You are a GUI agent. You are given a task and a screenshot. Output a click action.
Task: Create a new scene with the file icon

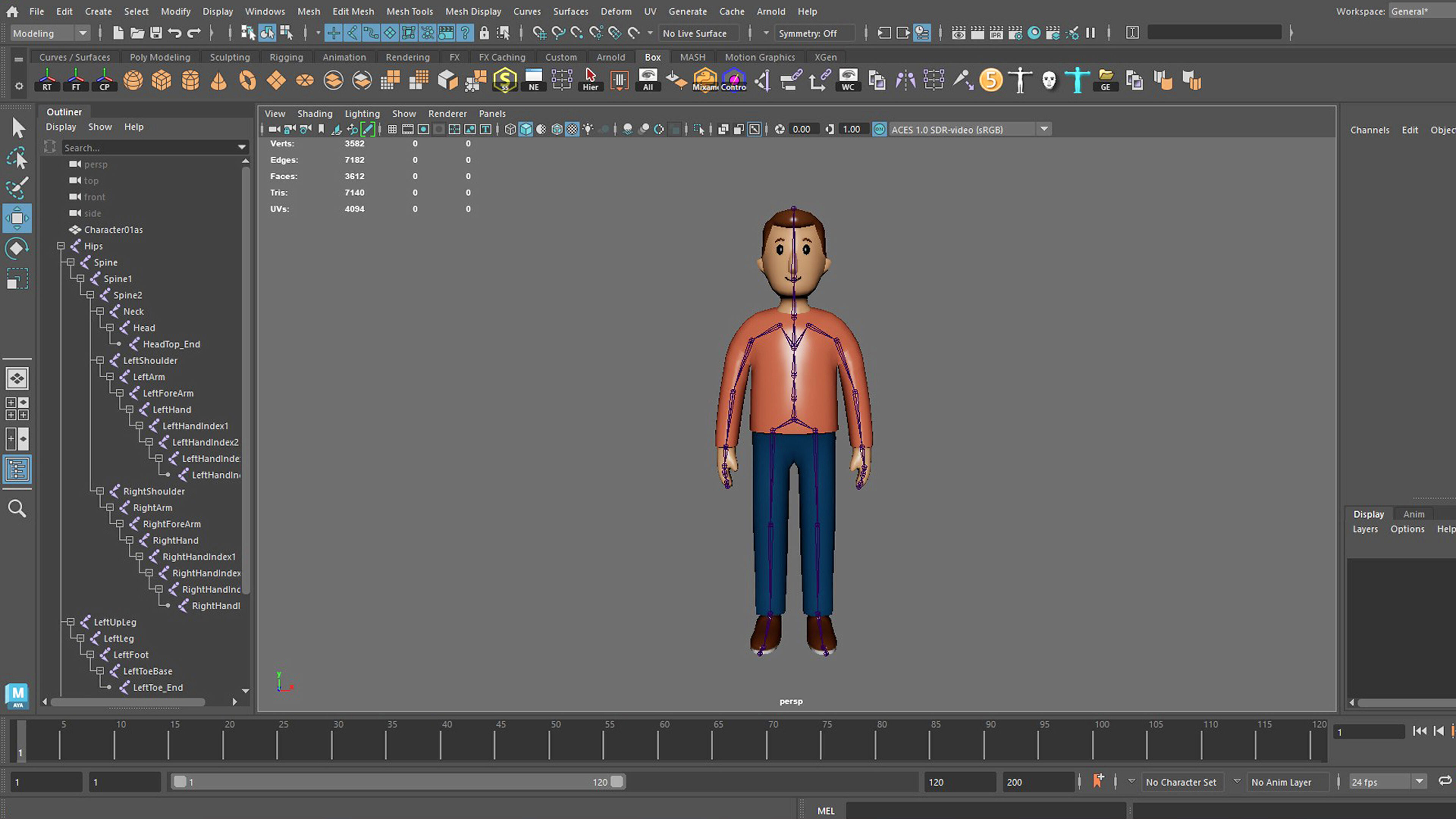118,33
